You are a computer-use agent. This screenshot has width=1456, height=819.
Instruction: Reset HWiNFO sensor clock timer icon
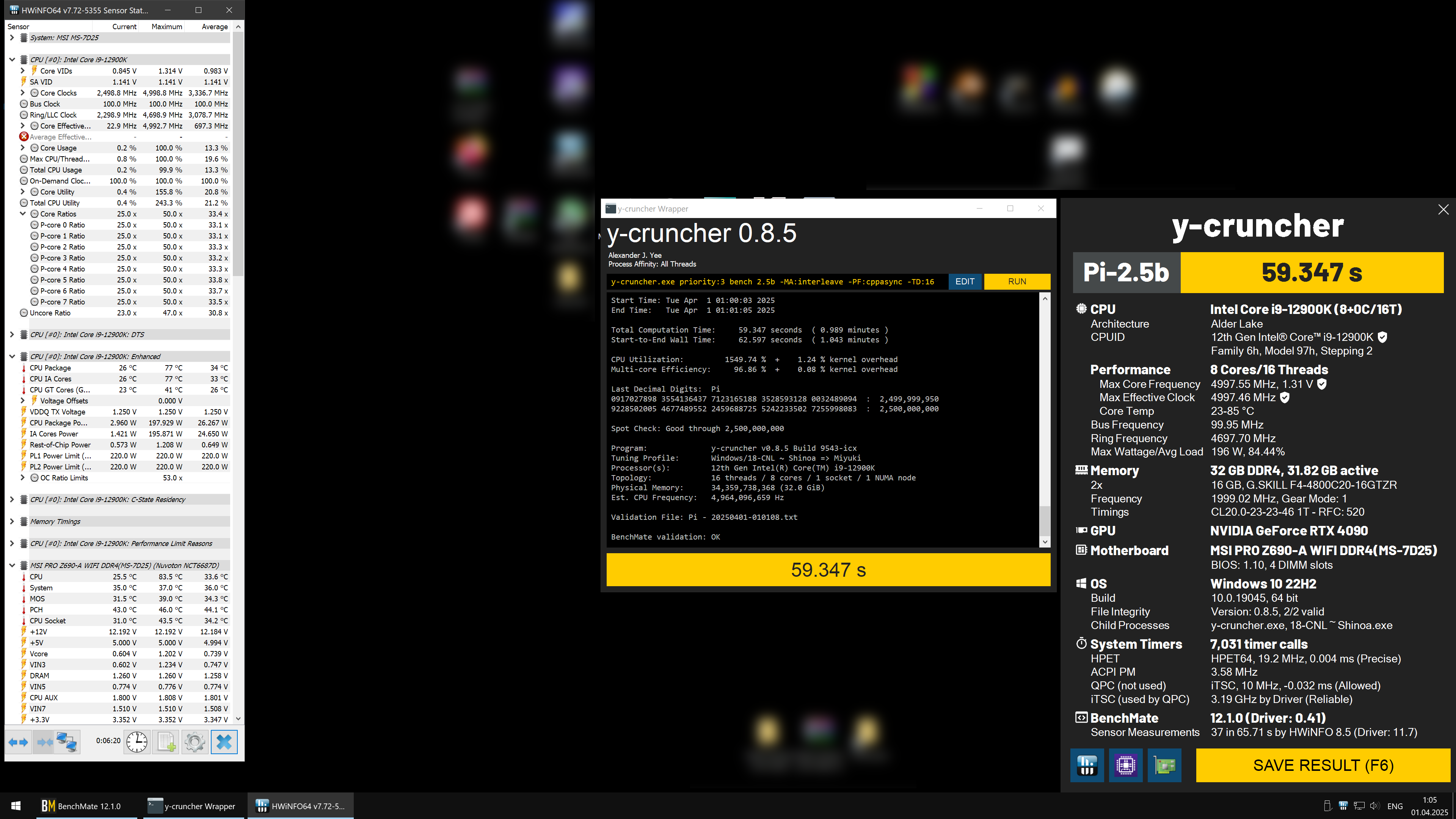pos(137,742)
